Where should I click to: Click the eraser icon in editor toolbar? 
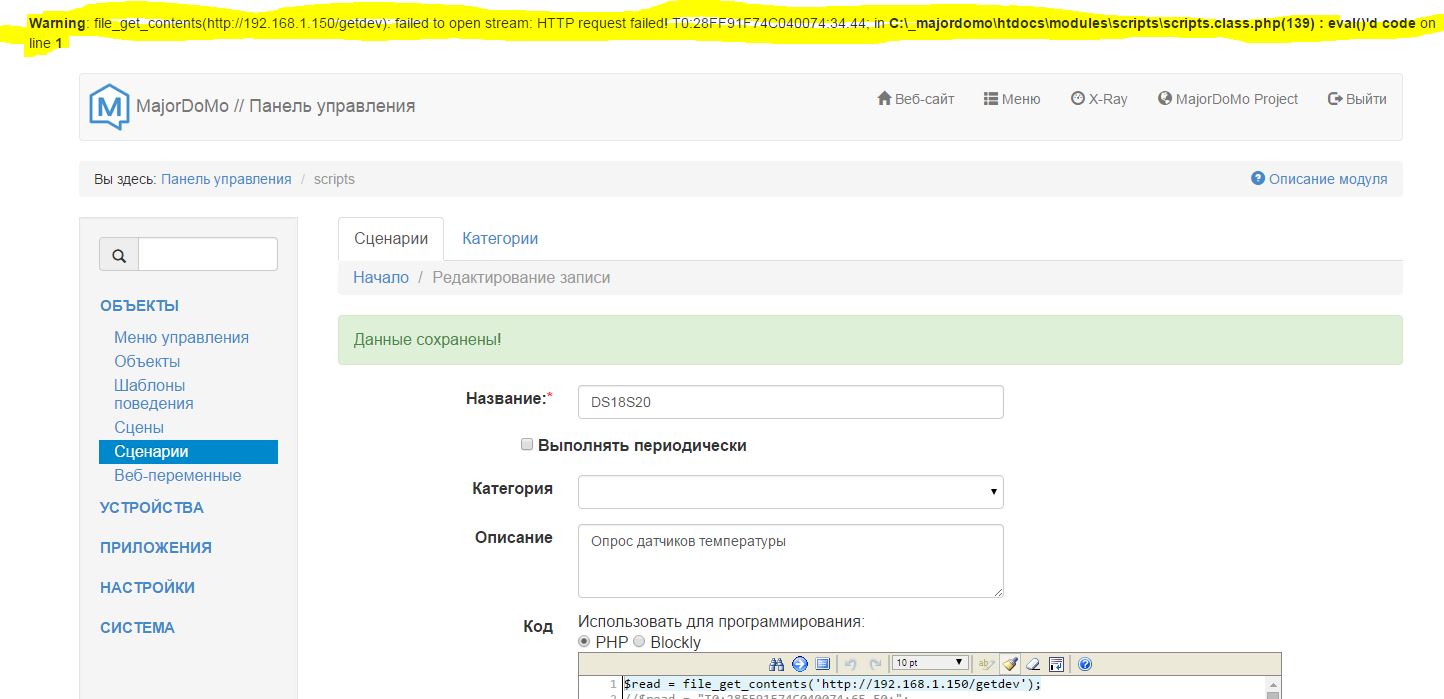pos(1033,664)
